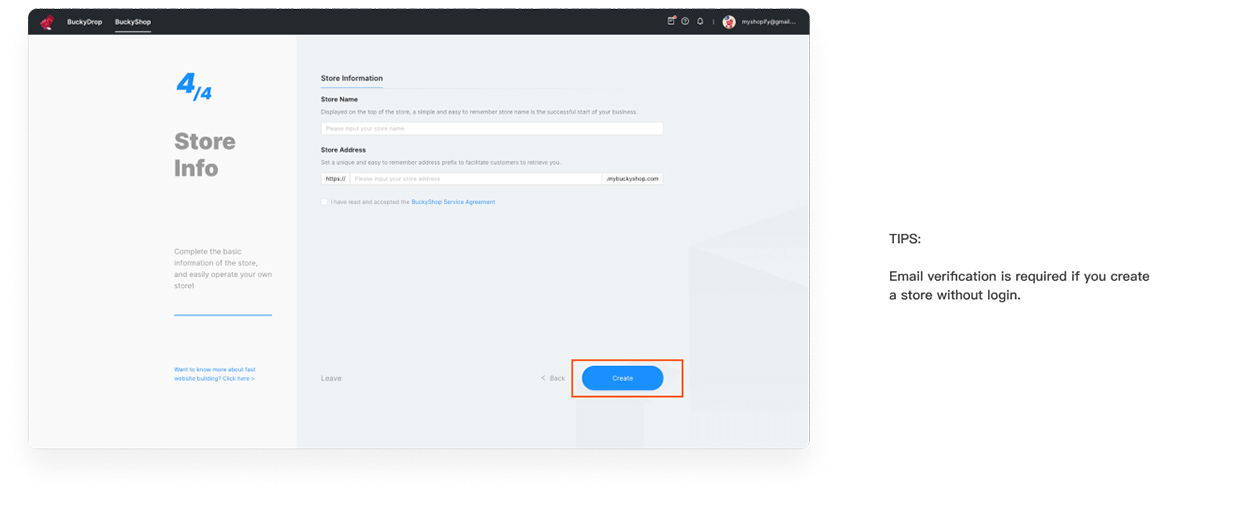Switch to the BuckyShop tab

(133, 22)
